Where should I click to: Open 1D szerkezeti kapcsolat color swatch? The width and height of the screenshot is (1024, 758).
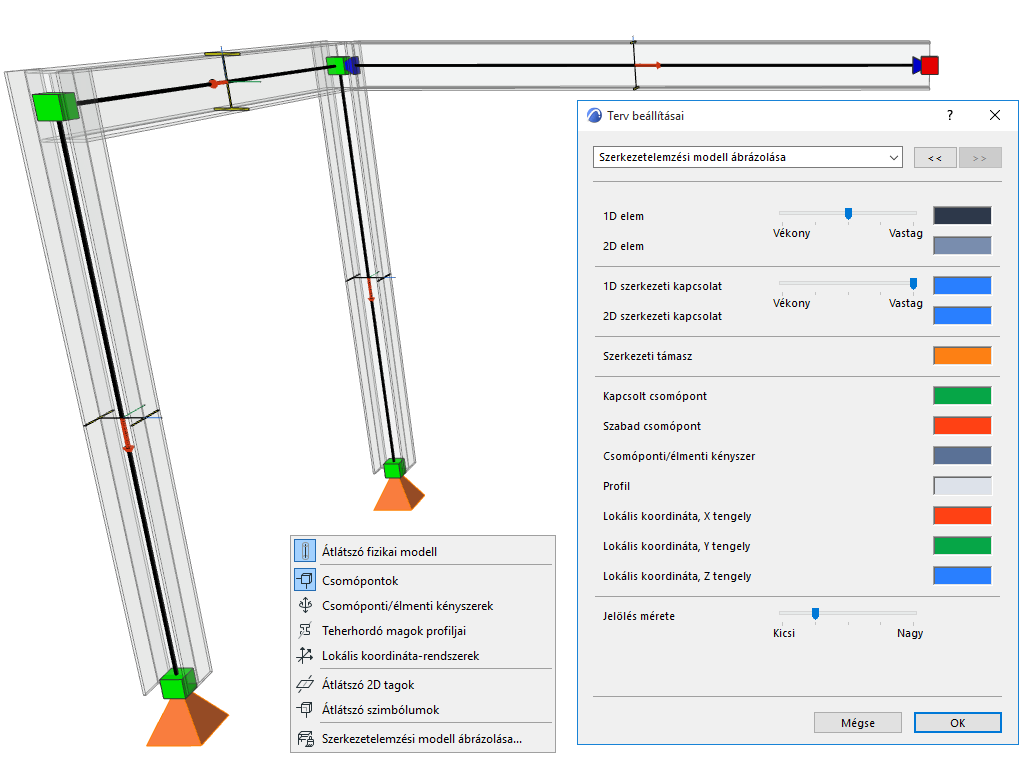tap(962, 285)
